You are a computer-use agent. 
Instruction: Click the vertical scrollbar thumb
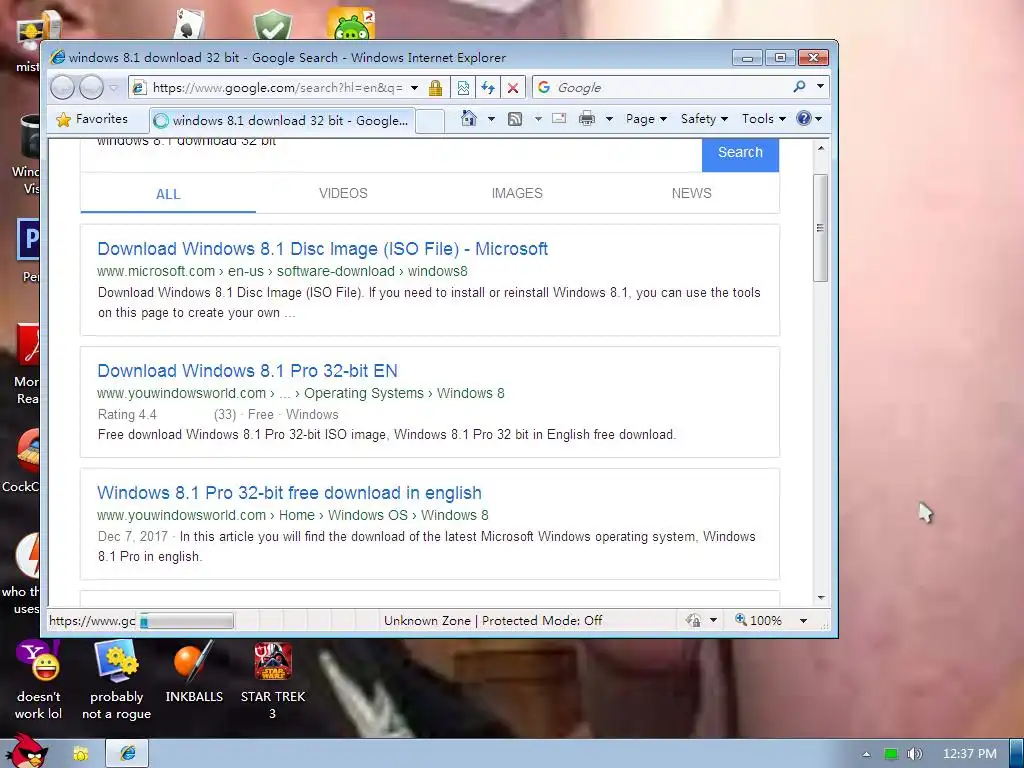click(x=821, y=228)
